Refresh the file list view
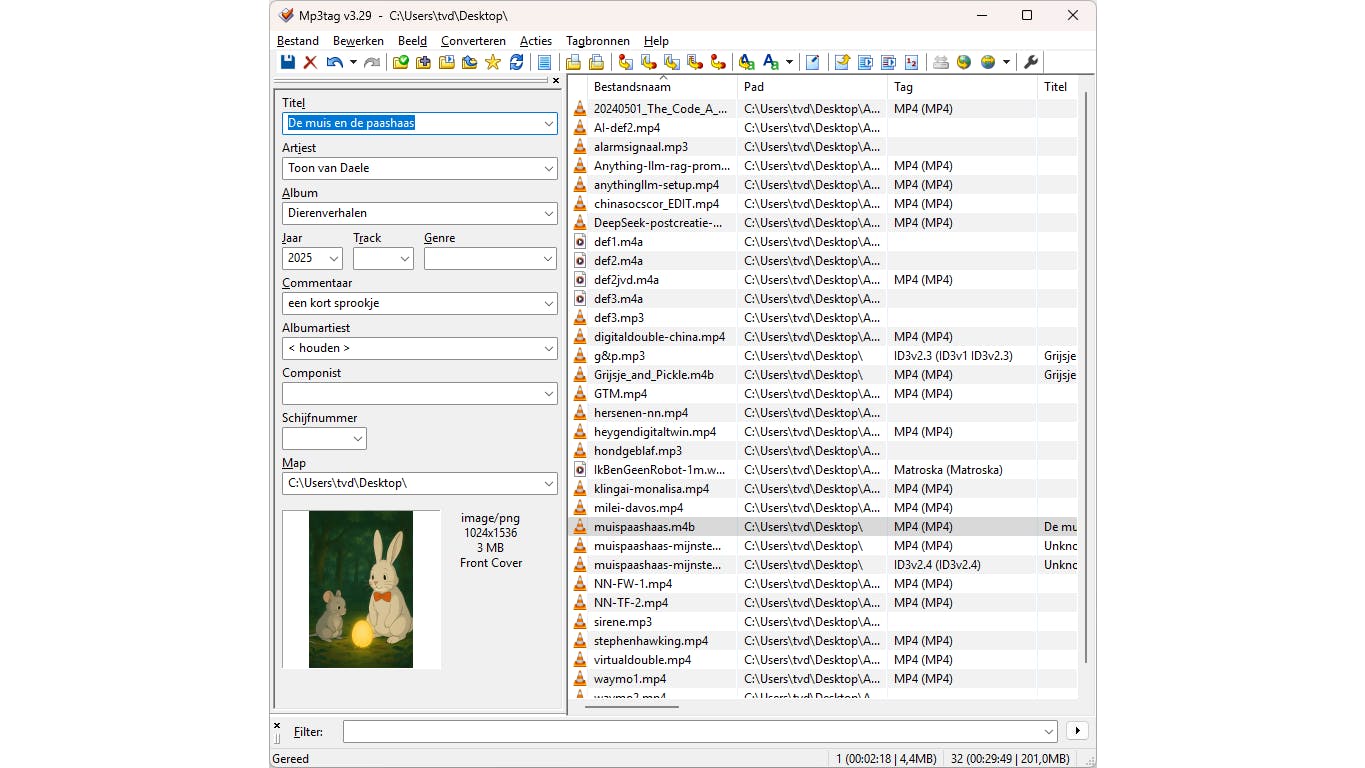This screenshot has height=768, width=1365. tap(517, 62)
